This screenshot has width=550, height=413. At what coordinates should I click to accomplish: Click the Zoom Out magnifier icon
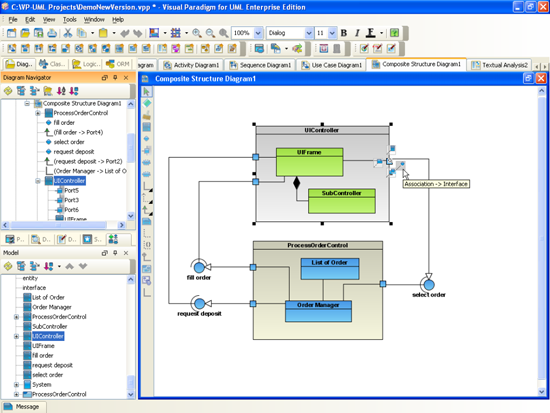pos(210,33)
